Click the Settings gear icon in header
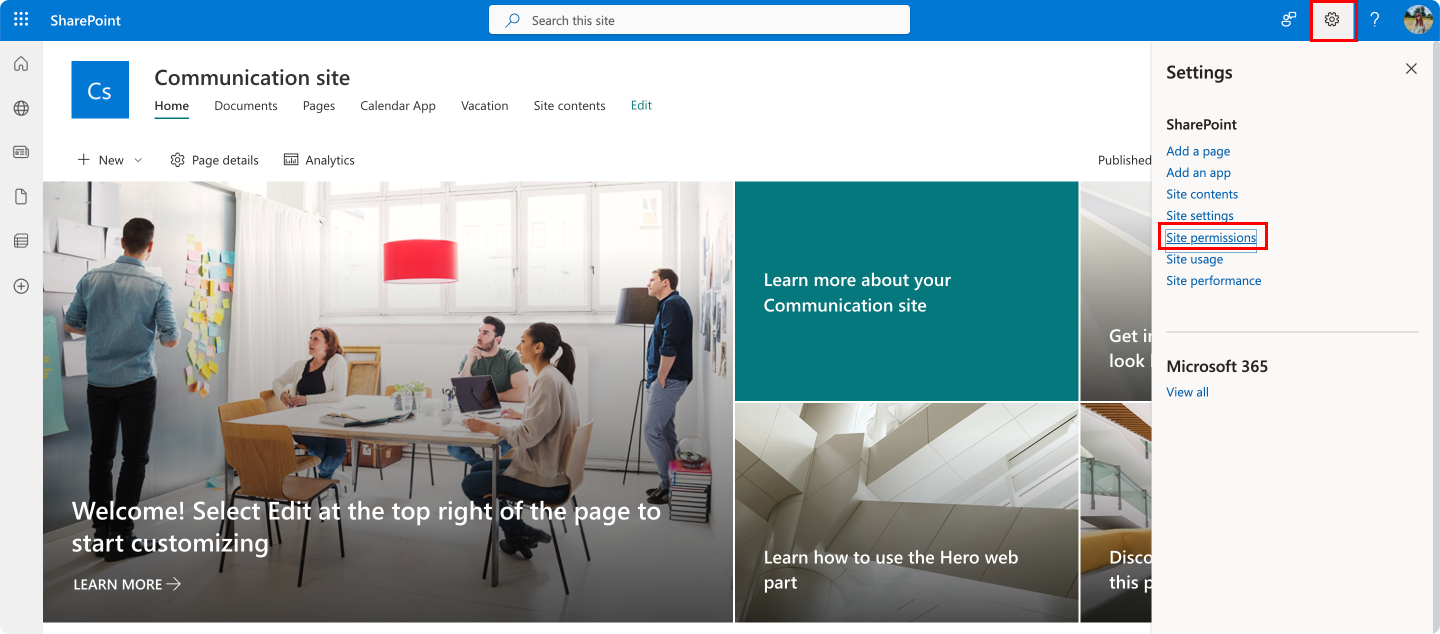 click(1332, 20)
